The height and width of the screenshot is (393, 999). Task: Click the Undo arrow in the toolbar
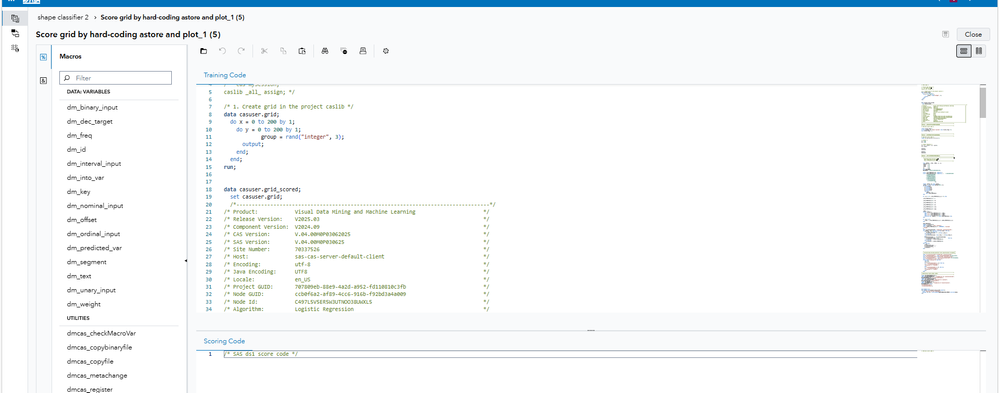222,51
